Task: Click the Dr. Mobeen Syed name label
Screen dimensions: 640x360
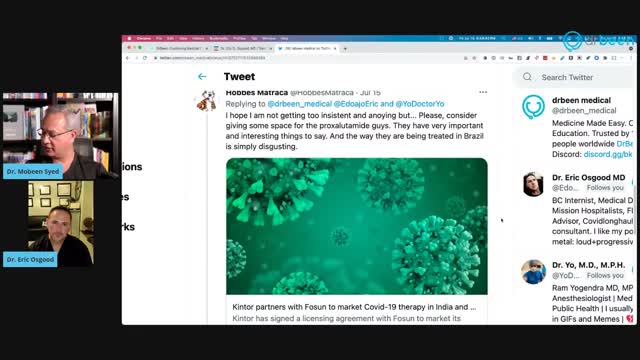Action: (33, 171)
